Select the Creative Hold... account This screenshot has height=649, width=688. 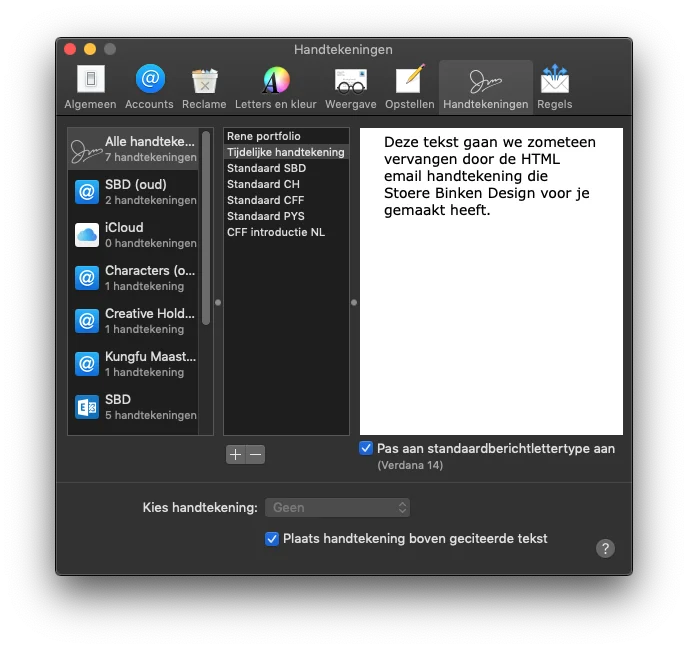point(133,321)
